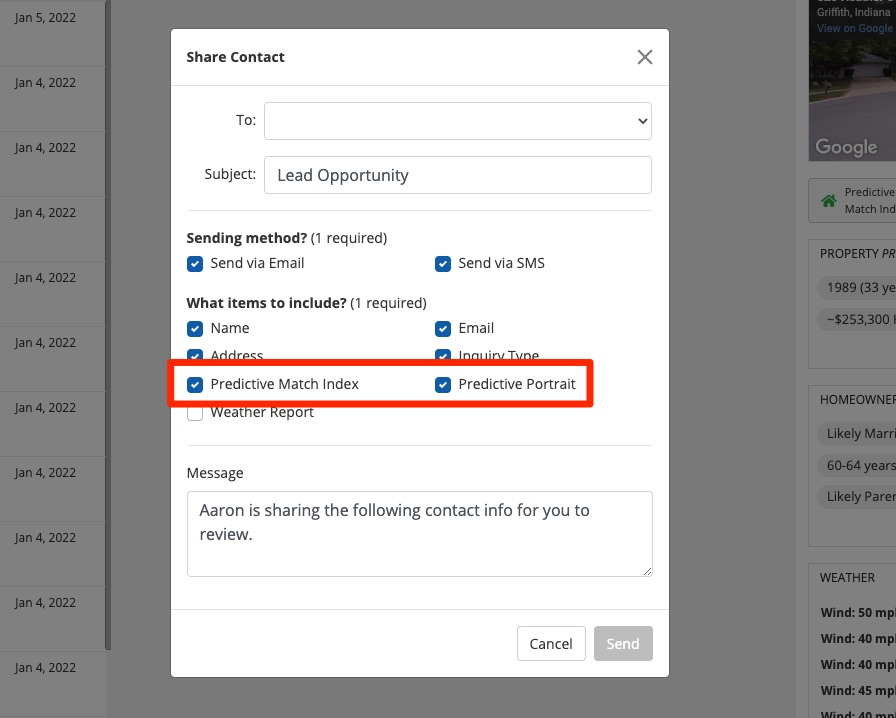
Task: Open the To recipient dropdown
Action: pos(458,120)
